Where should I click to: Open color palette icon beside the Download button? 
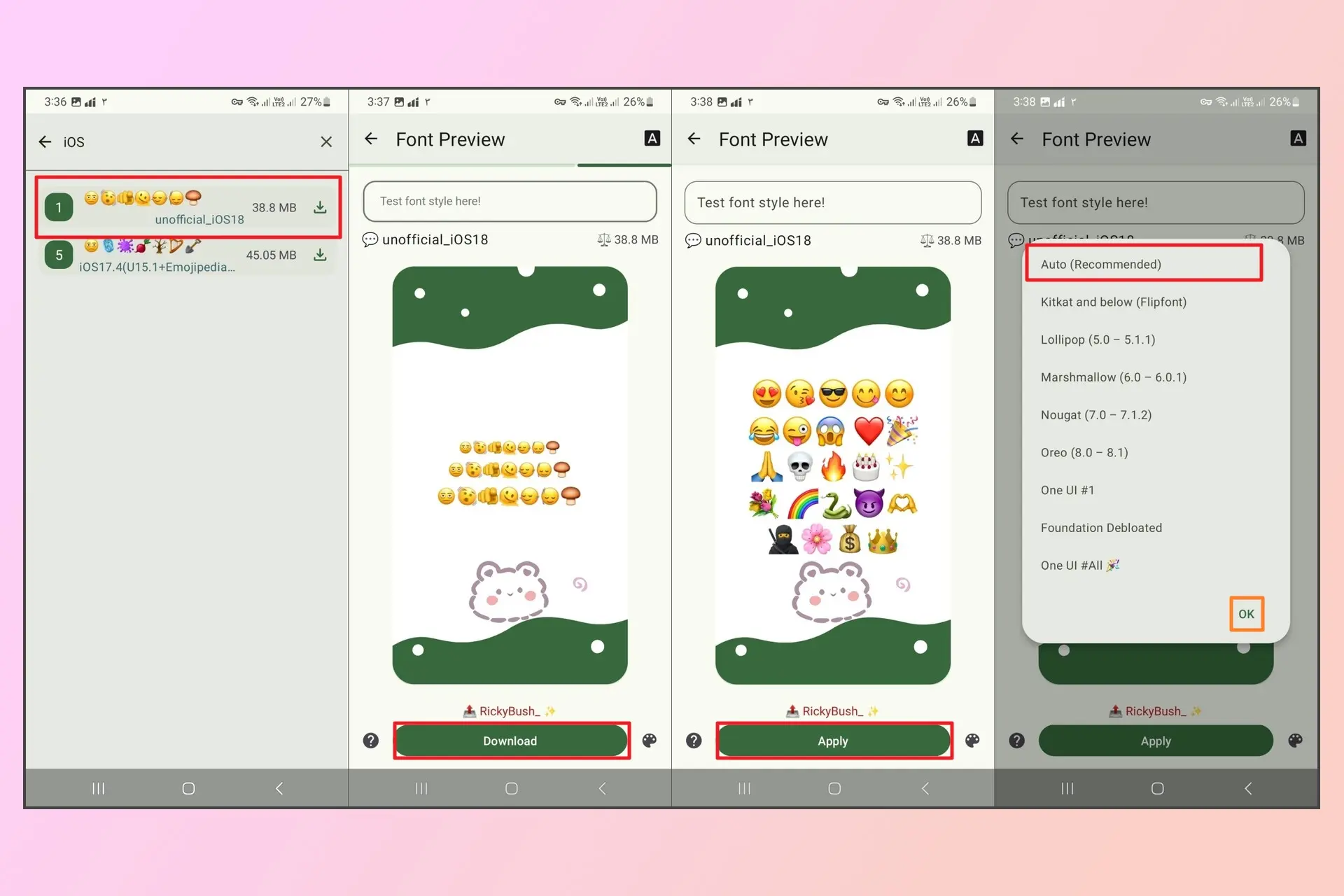(x=650, y=741)
